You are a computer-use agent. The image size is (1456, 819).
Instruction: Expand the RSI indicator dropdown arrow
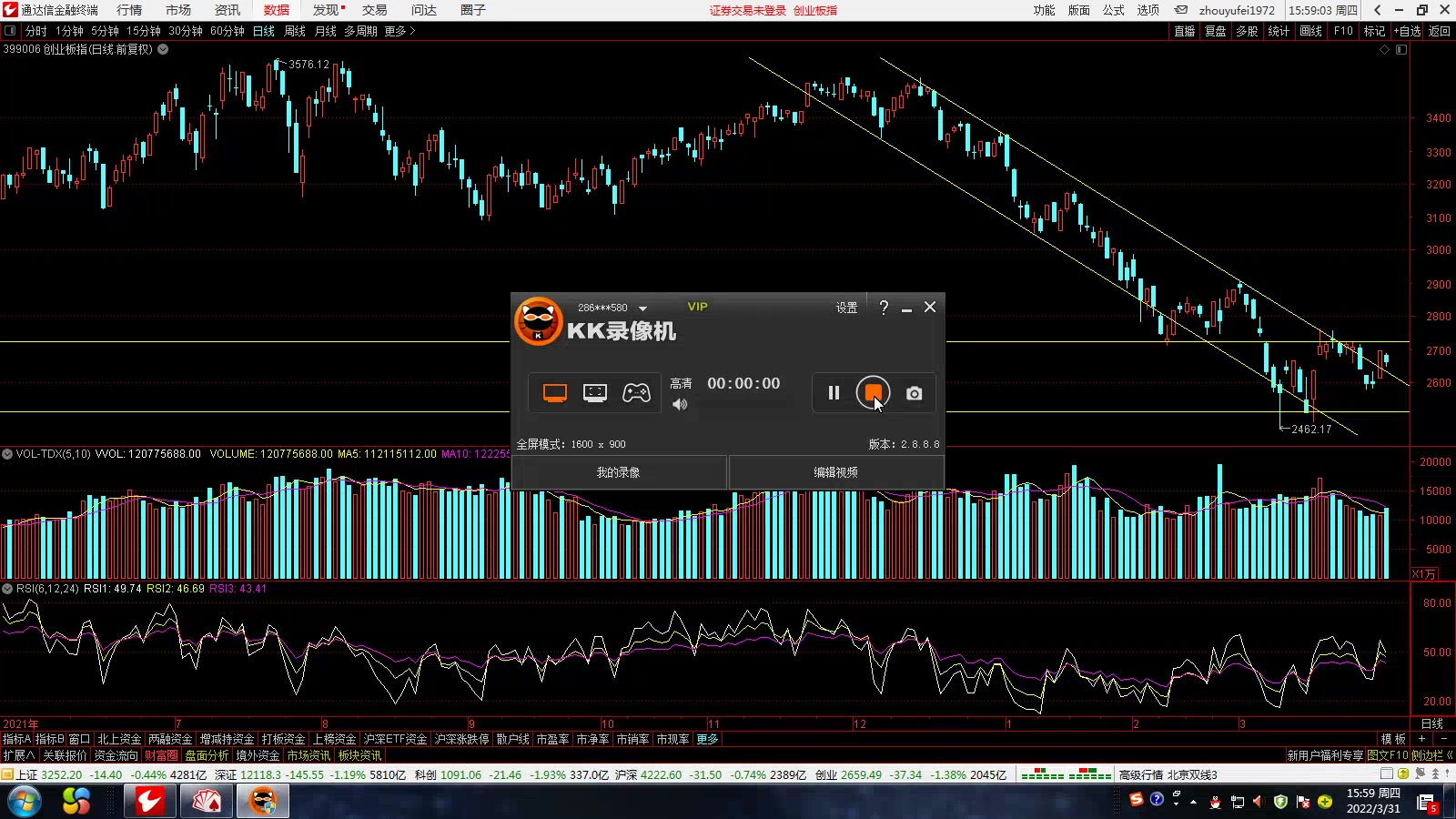point(7,589)
